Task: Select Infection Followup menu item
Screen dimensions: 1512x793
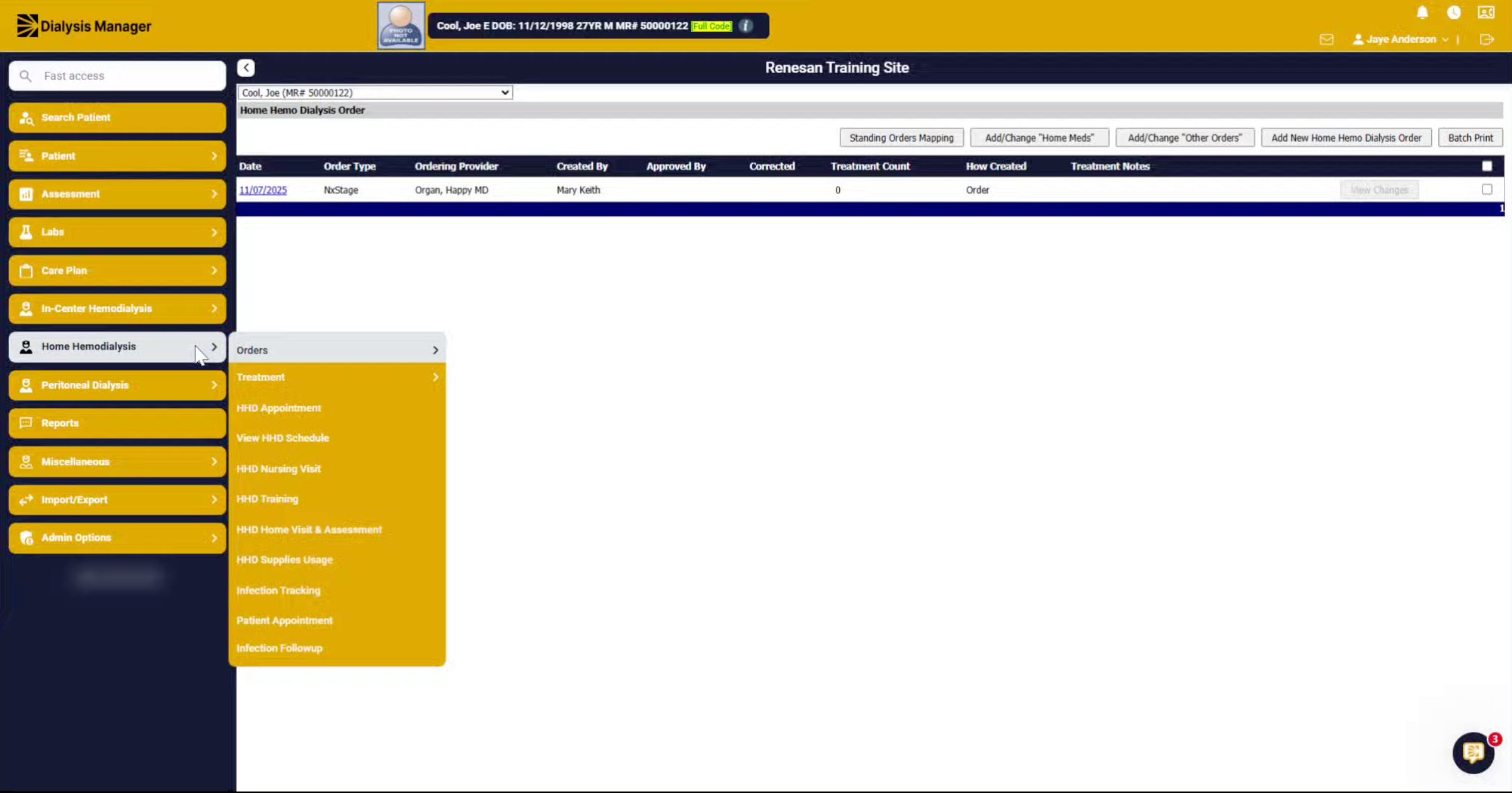Action: pyautogui.click(x=279, y=649)
